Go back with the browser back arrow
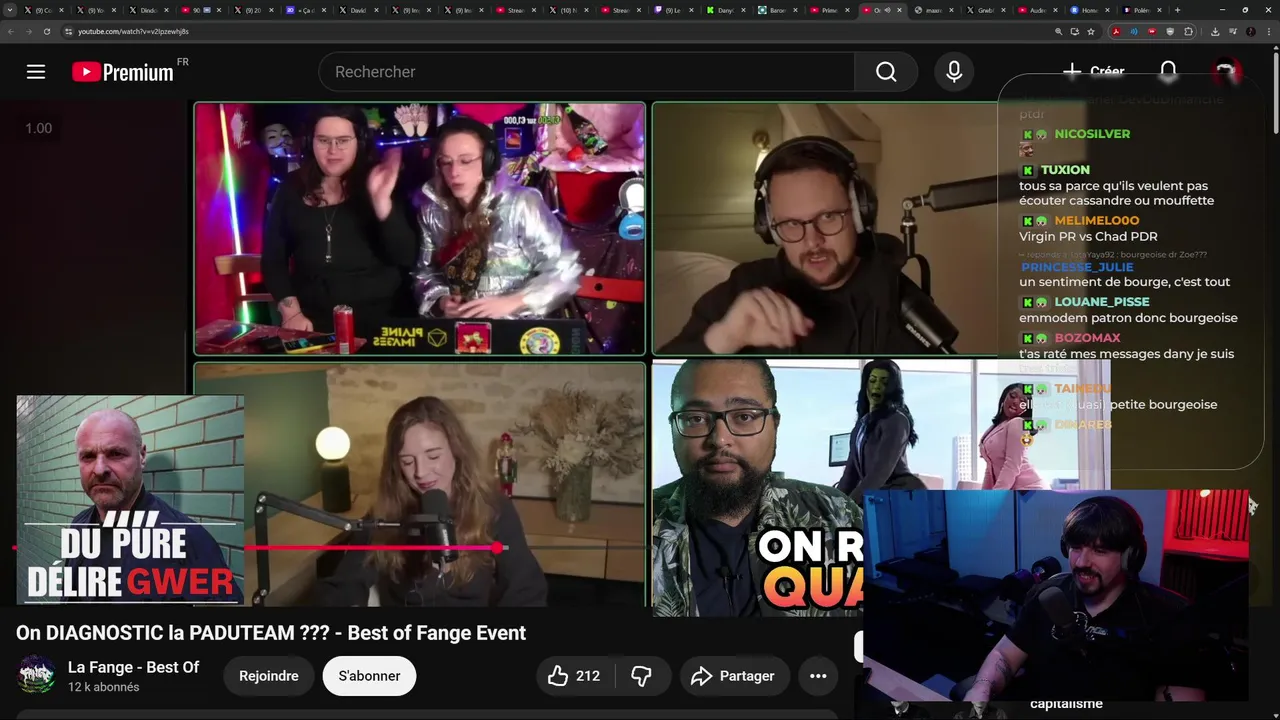This screenshot has width=1280, height=720. (11, 32)
